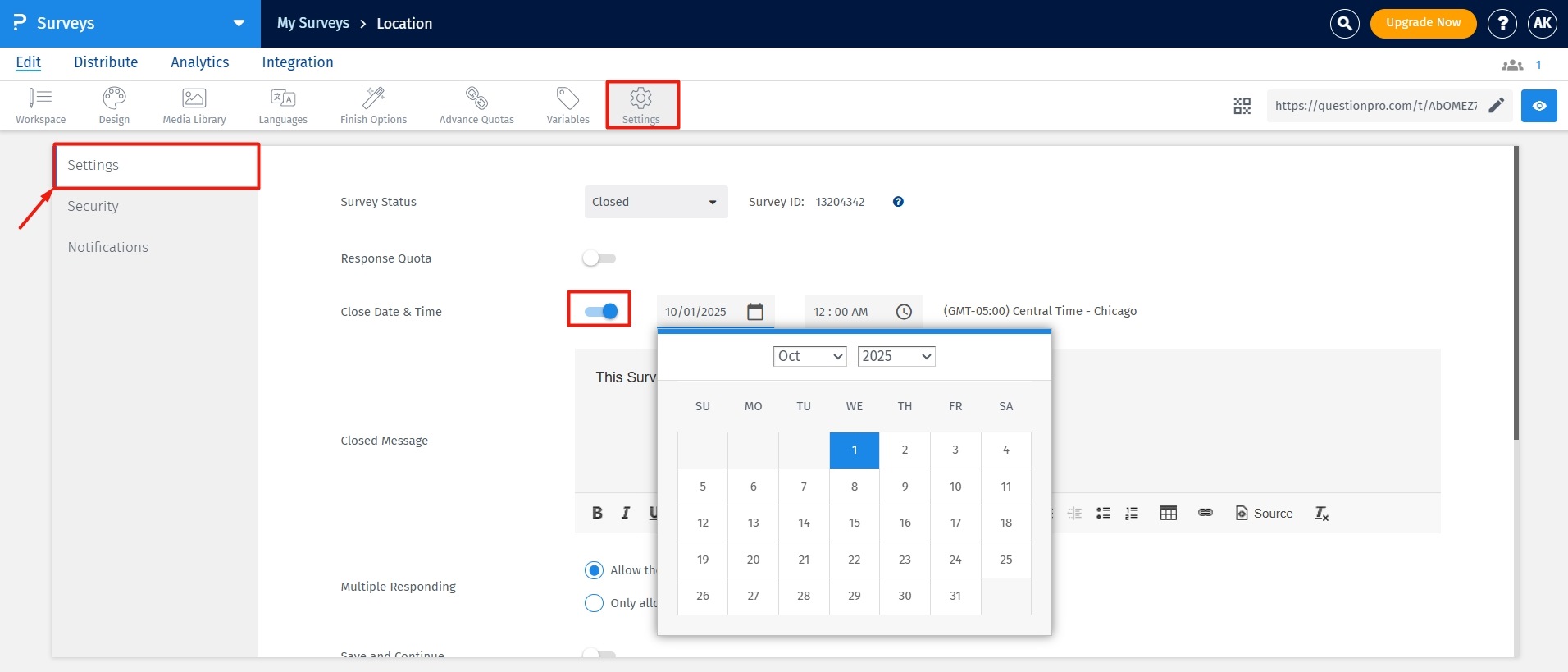Toggle bold in the Closed Message editor
This screenshot has width=1568, height=672.
(597, 513)
